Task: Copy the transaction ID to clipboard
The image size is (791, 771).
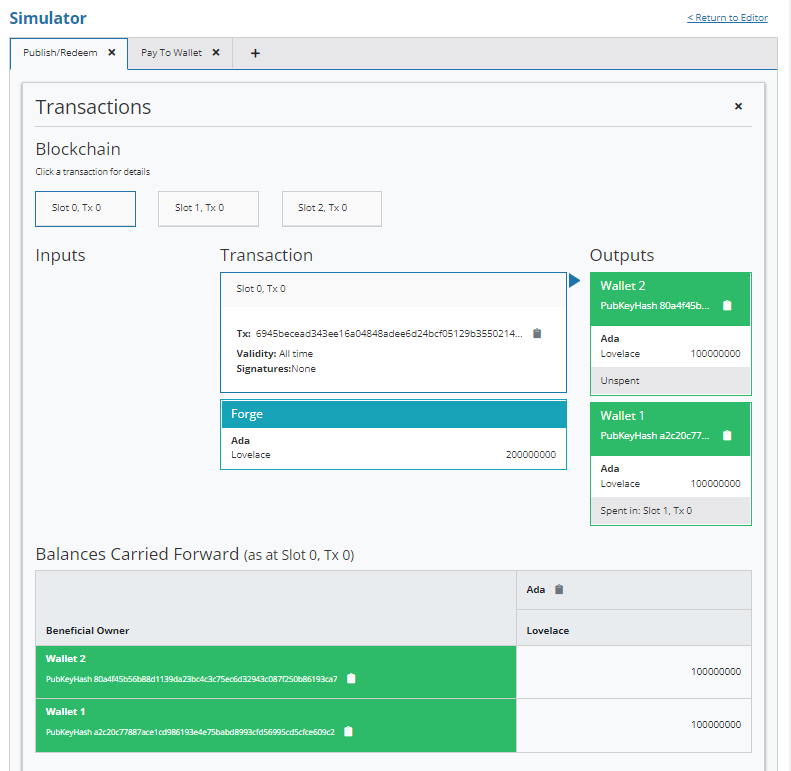Action: 537,334
